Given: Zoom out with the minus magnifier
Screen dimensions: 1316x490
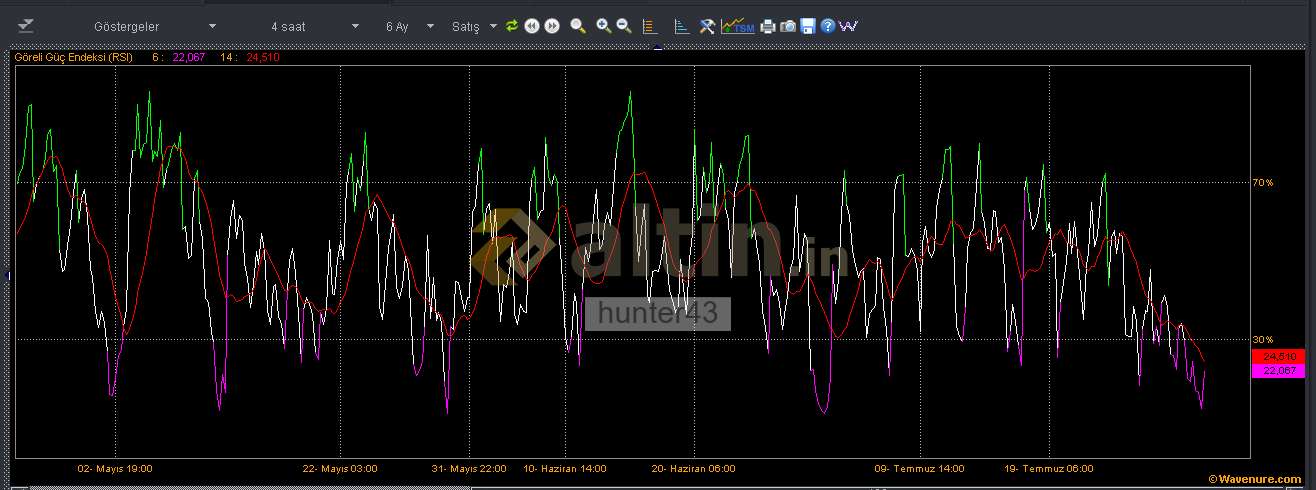Looking at the screenshot, I should coord(623,26).
